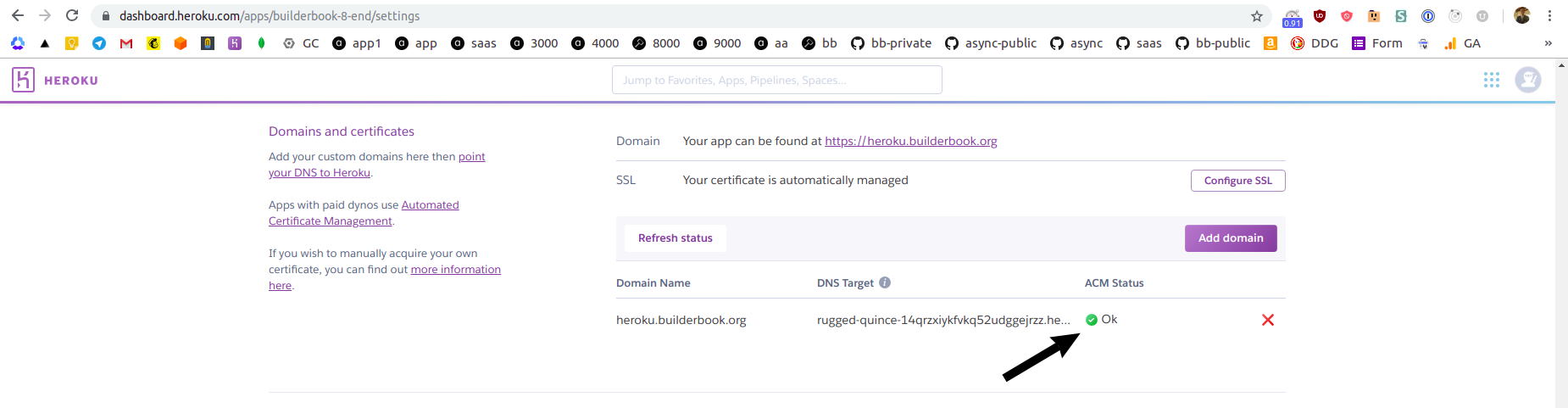Open the Form bookmark

(1377, 43)
